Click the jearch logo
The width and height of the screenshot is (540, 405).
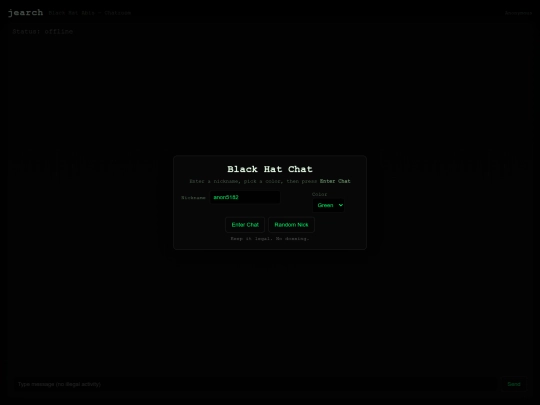click(25, 13)
